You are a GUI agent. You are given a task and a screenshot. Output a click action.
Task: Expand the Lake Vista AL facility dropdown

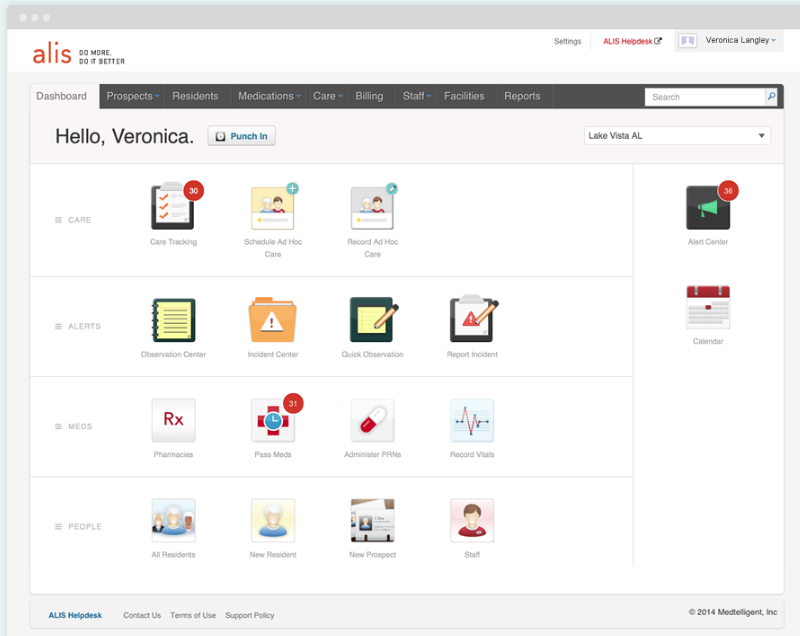[x=677, y=136]
